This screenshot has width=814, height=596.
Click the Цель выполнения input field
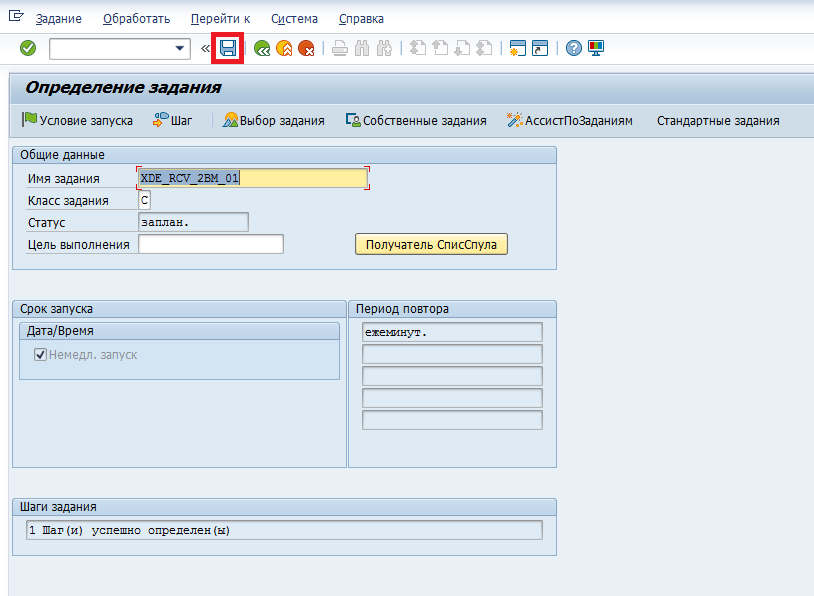210,244
